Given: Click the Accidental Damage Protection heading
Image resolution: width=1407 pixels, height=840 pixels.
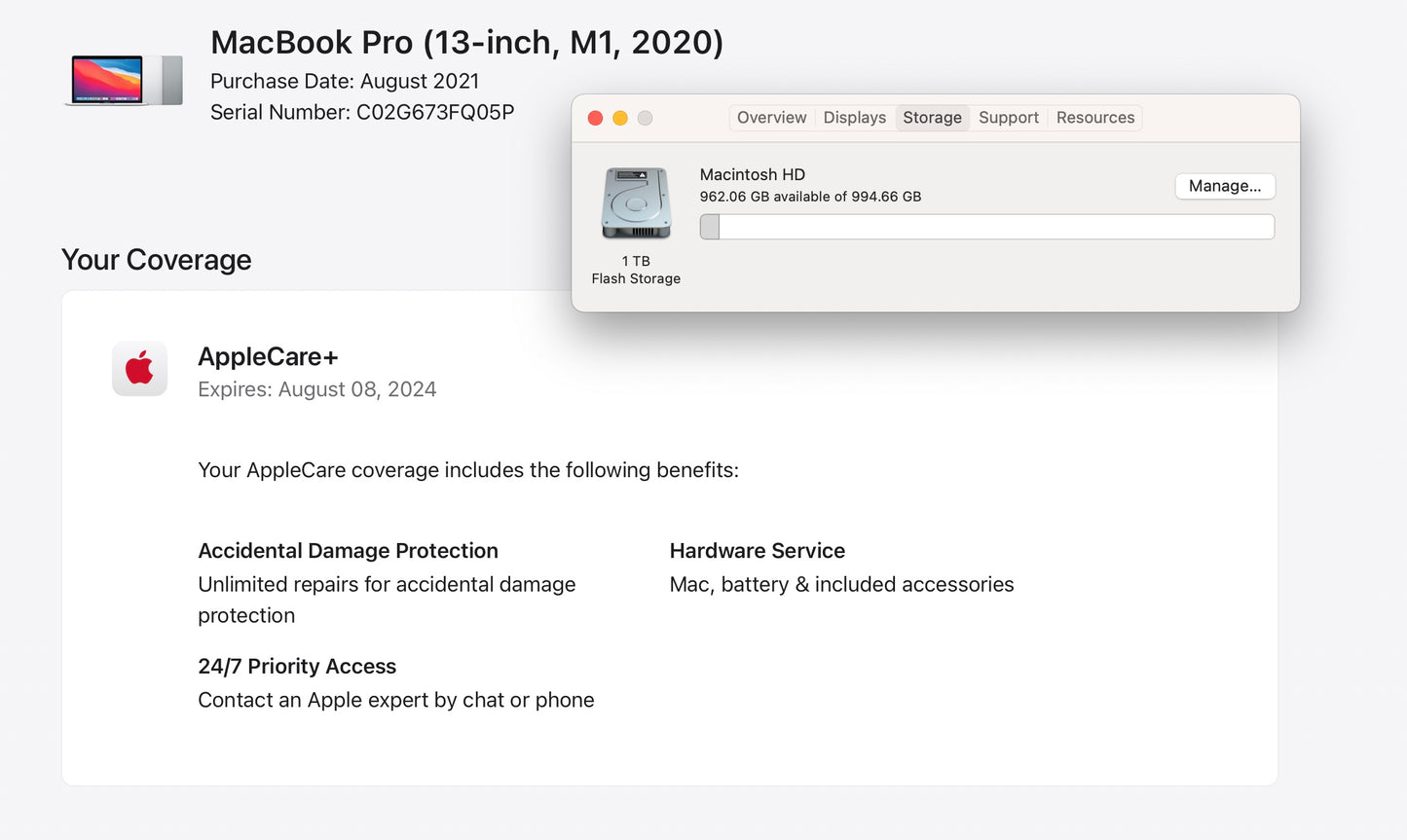Looking at the screenshot, I should (x=348, y=550).
